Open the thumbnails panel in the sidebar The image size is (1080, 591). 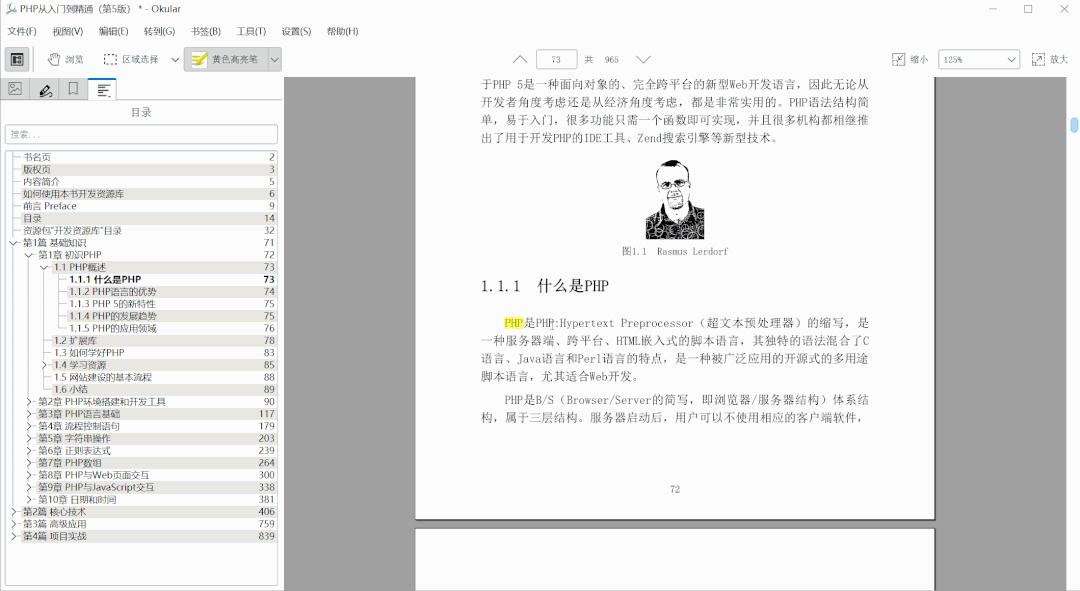click(x=16, y=88)
